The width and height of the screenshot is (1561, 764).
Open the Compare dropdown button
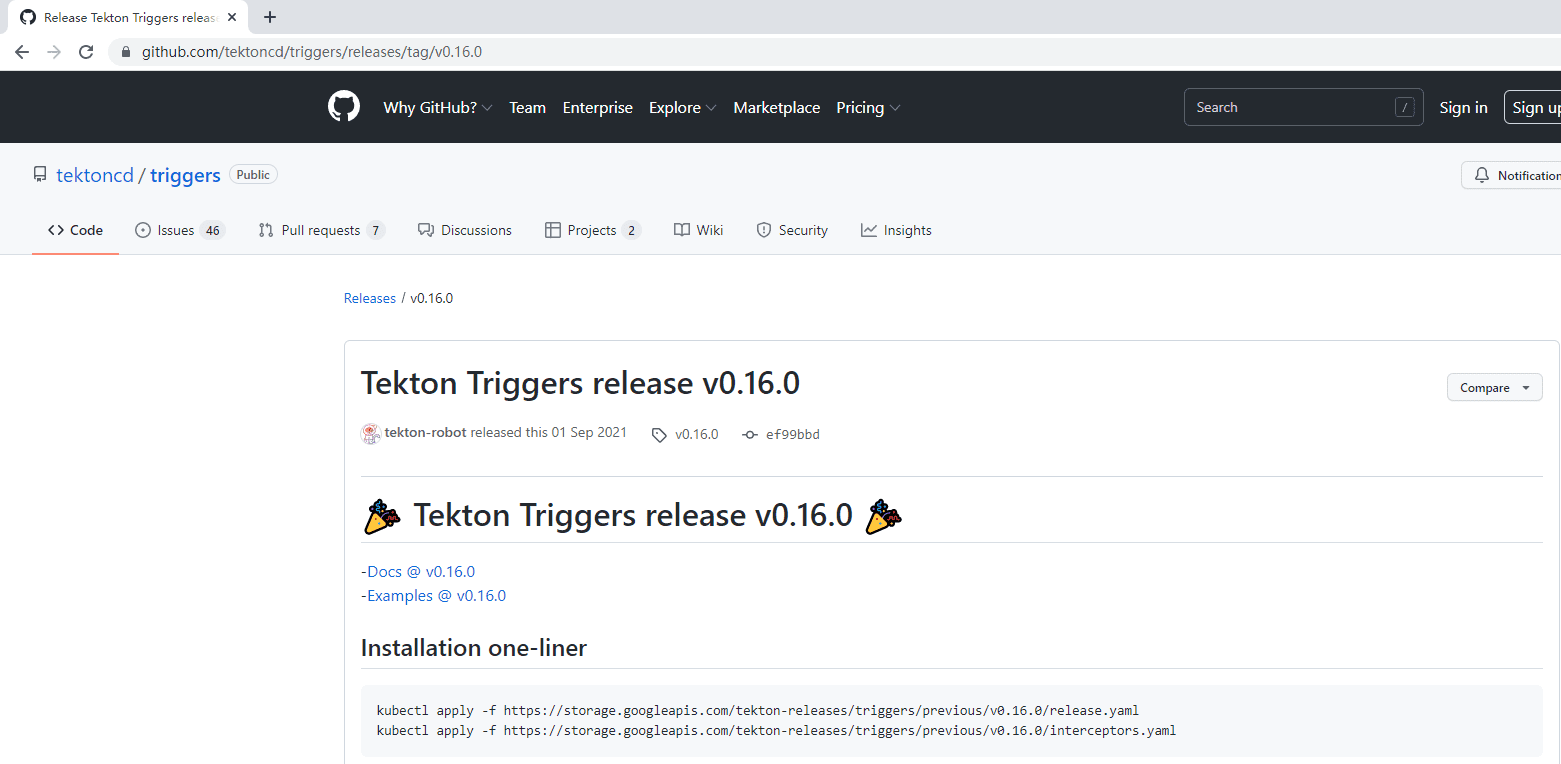[1495, 388]
